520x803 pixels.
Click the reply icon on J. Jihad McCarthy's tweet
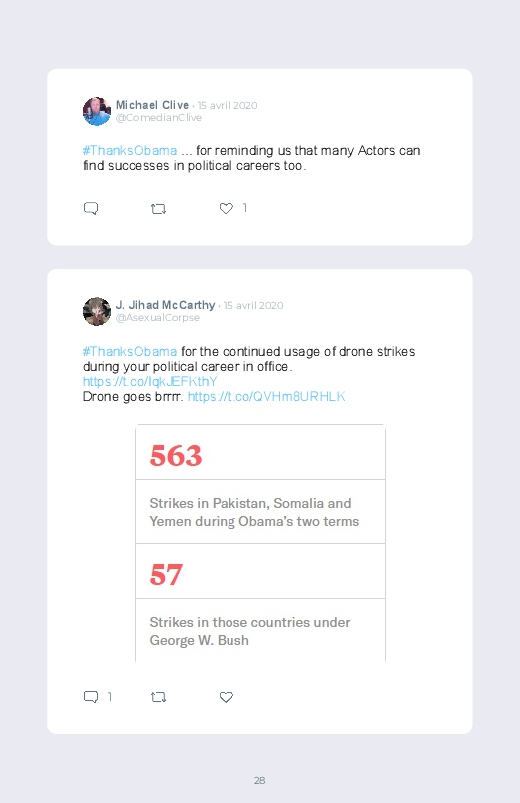(91, 697)
